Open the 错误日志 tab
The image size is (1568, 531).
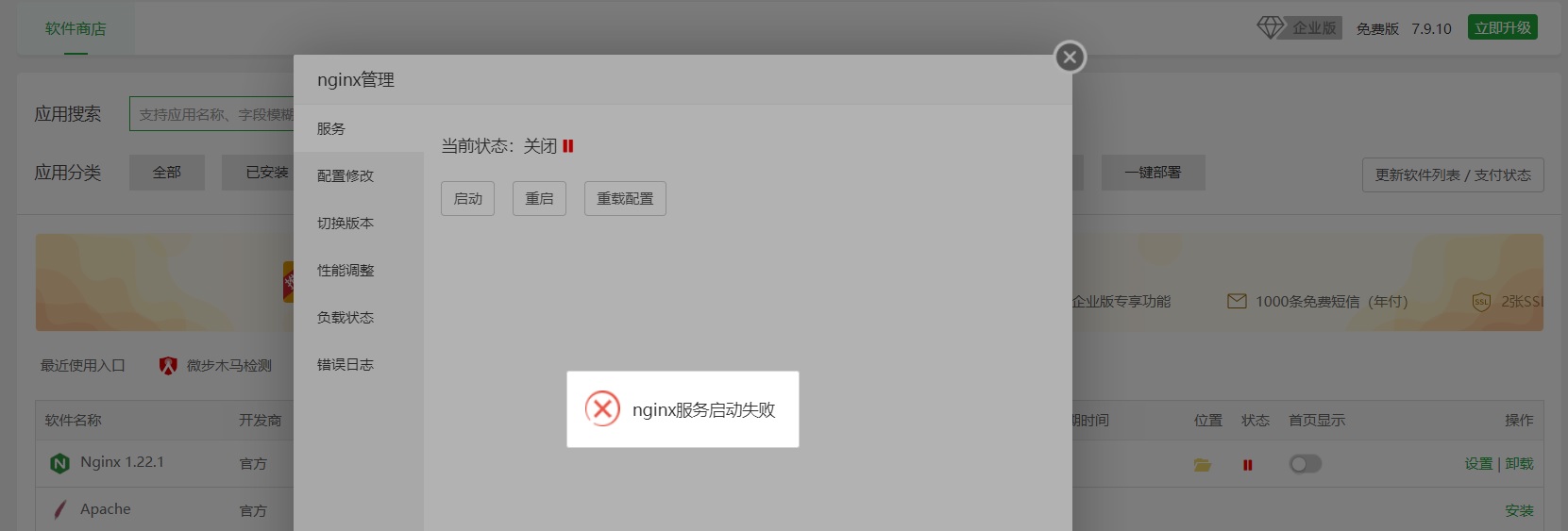tap(359, 364)
